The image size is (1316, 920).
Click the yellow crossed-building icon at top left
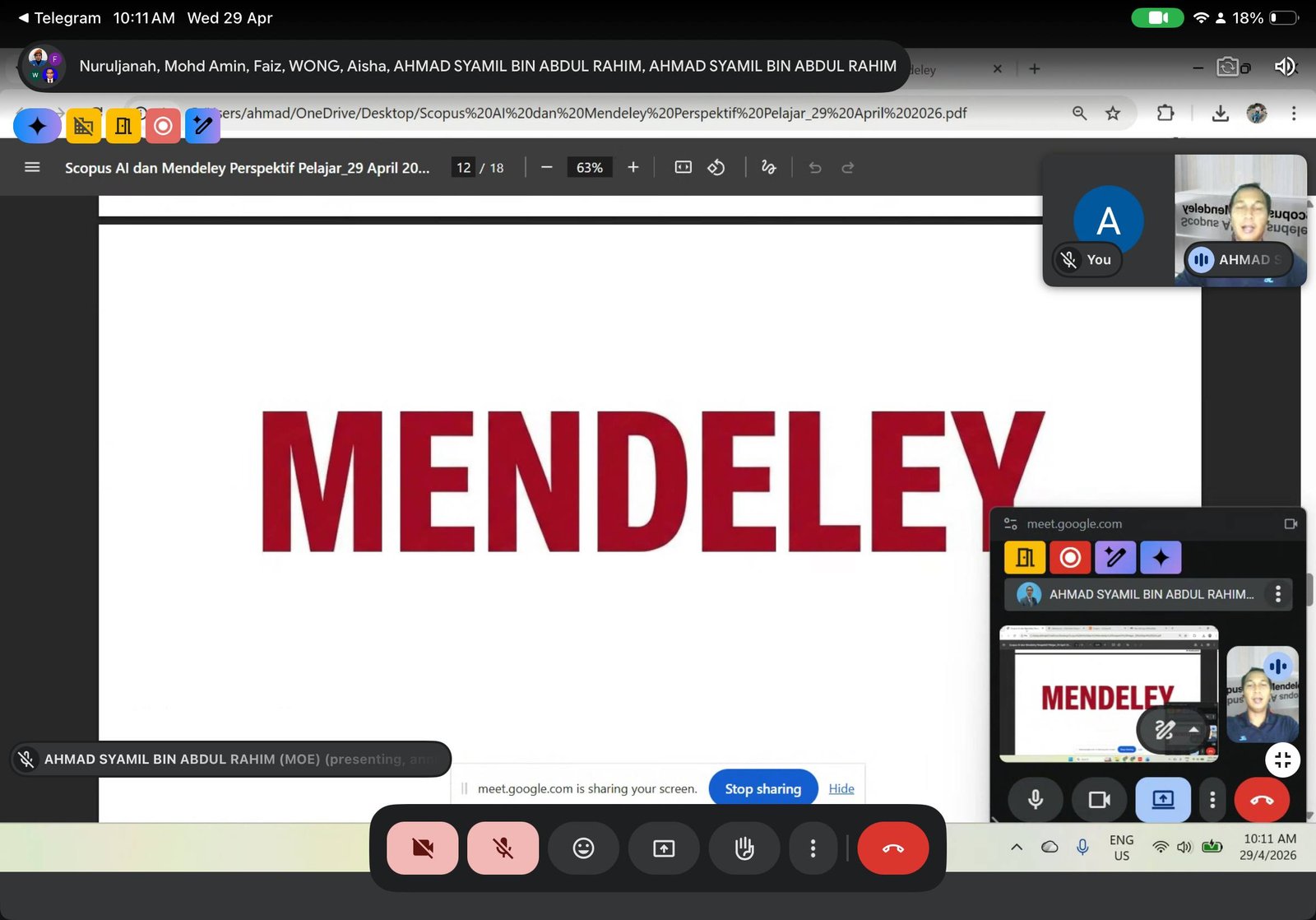(x=83, y=126)
